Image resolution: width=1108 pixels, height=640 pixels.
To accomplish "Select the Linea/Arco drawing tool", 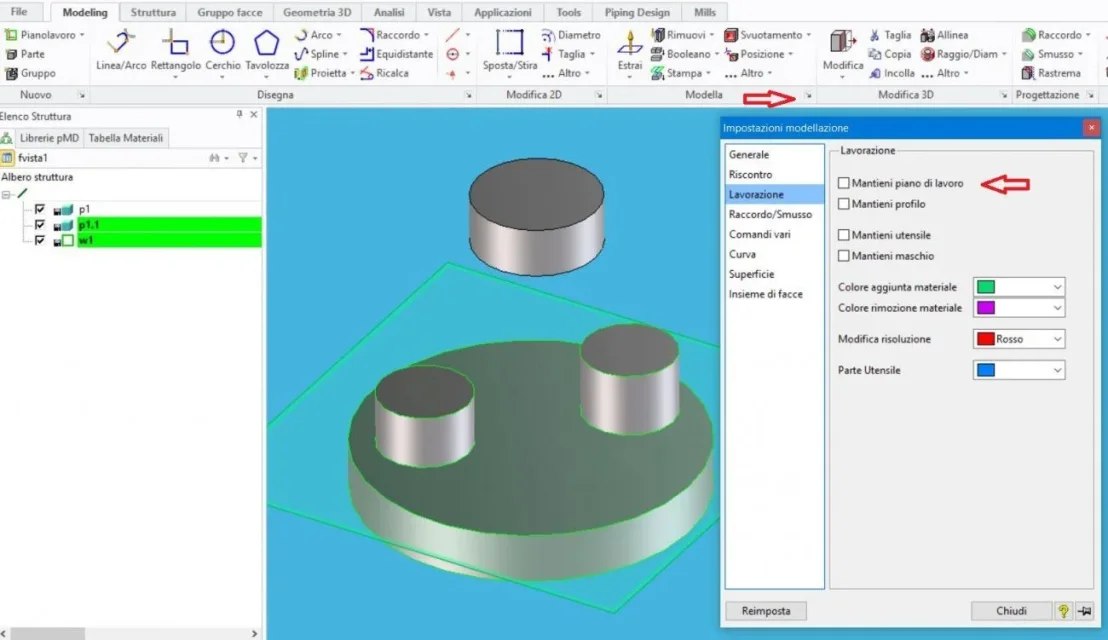I will (x=121, y=49).
